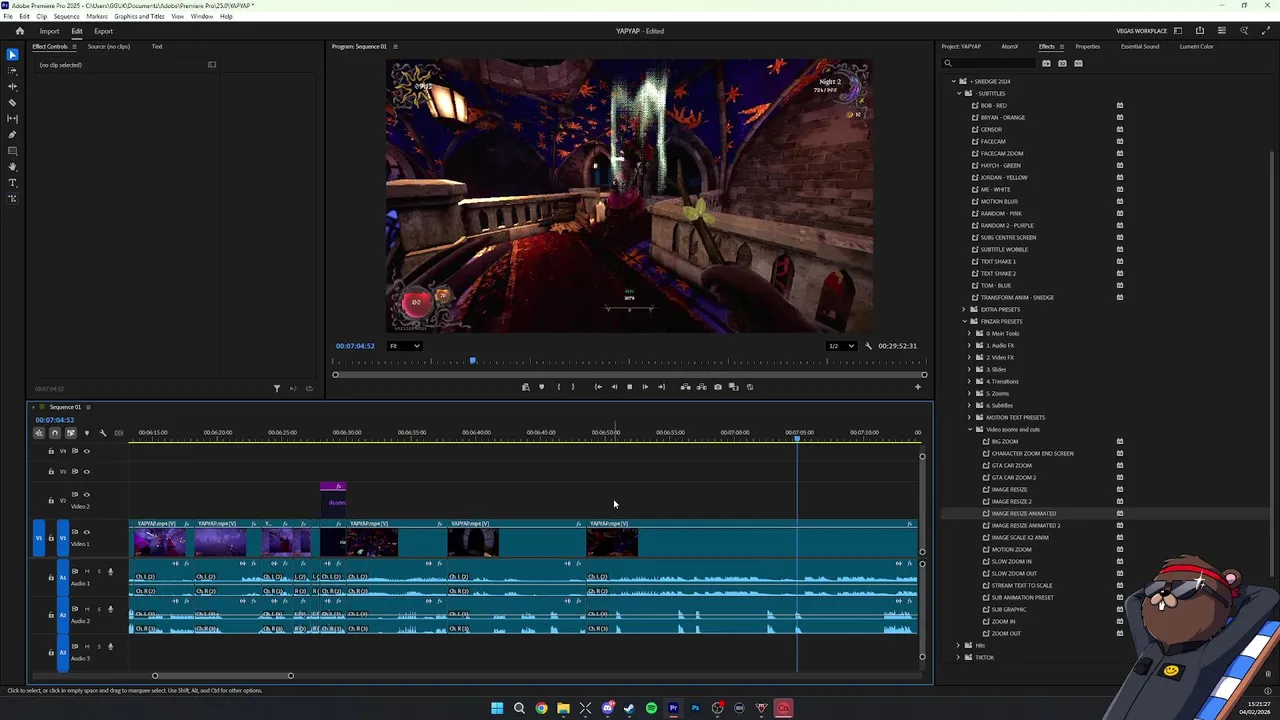This screenshot has height=720, width=1280.
Task: Open Timeline Display Settings wrench
Action: point(102,433)
